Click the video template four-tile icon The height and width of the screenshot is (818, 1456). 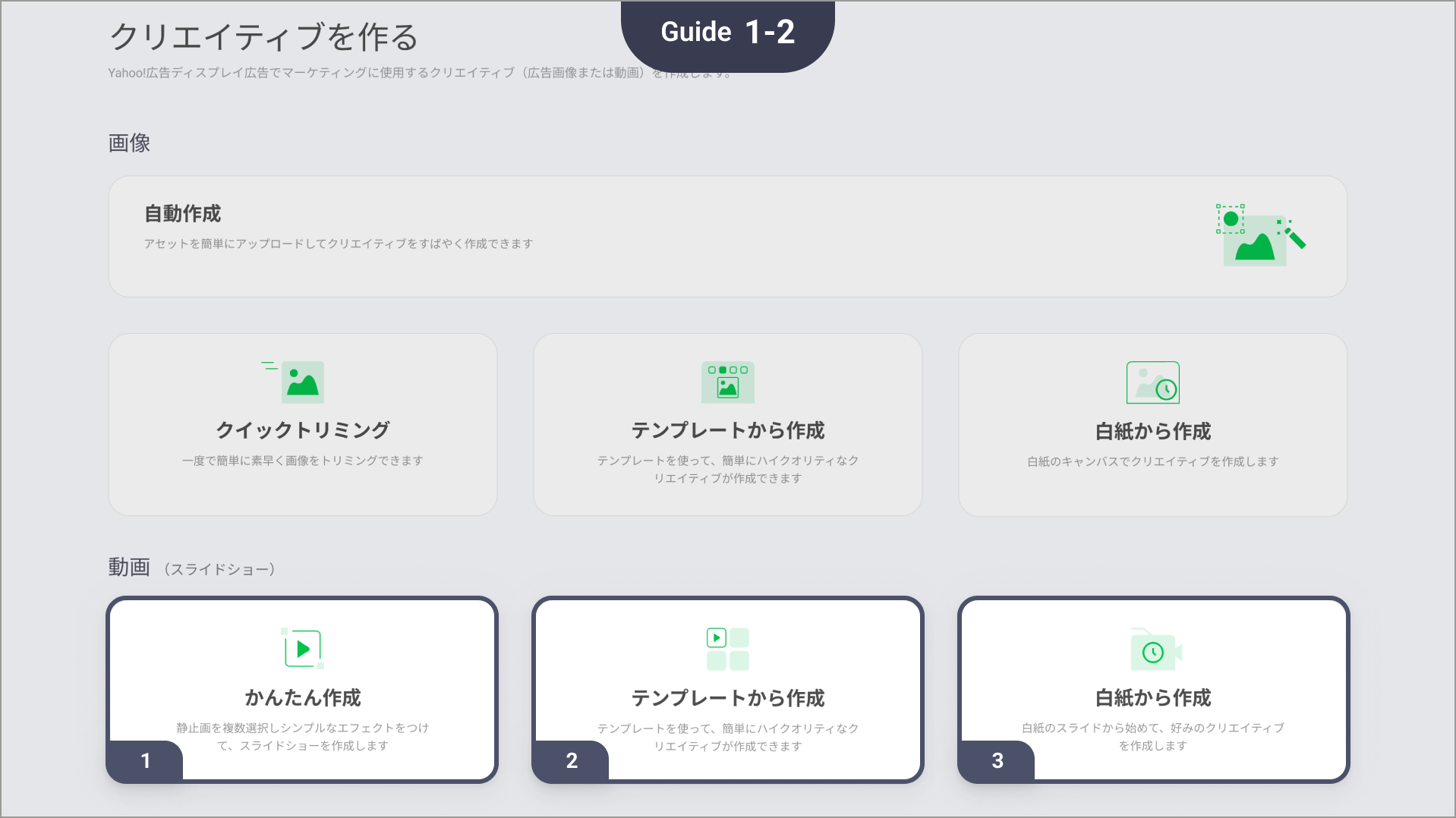[727, 649]
